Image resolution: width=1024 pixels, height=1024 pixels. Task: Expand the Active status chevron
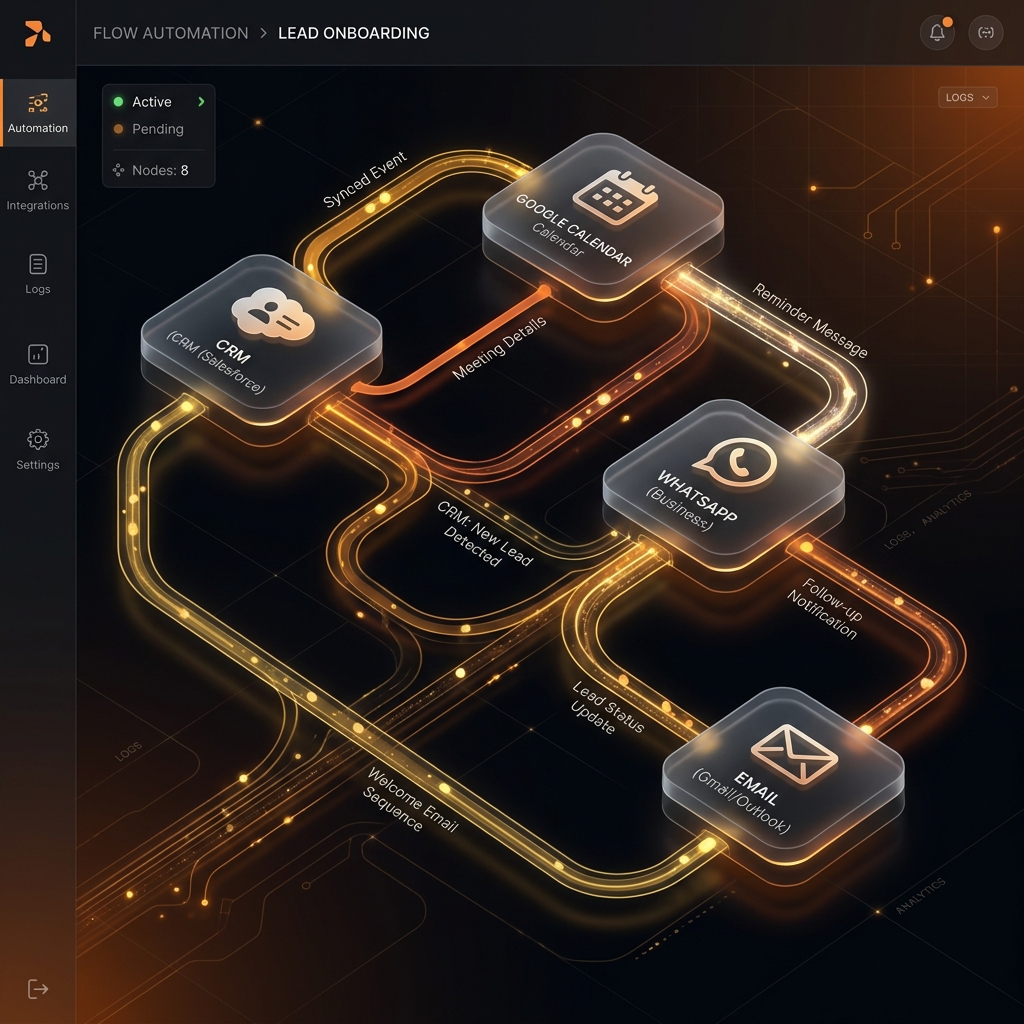[201, 101]
